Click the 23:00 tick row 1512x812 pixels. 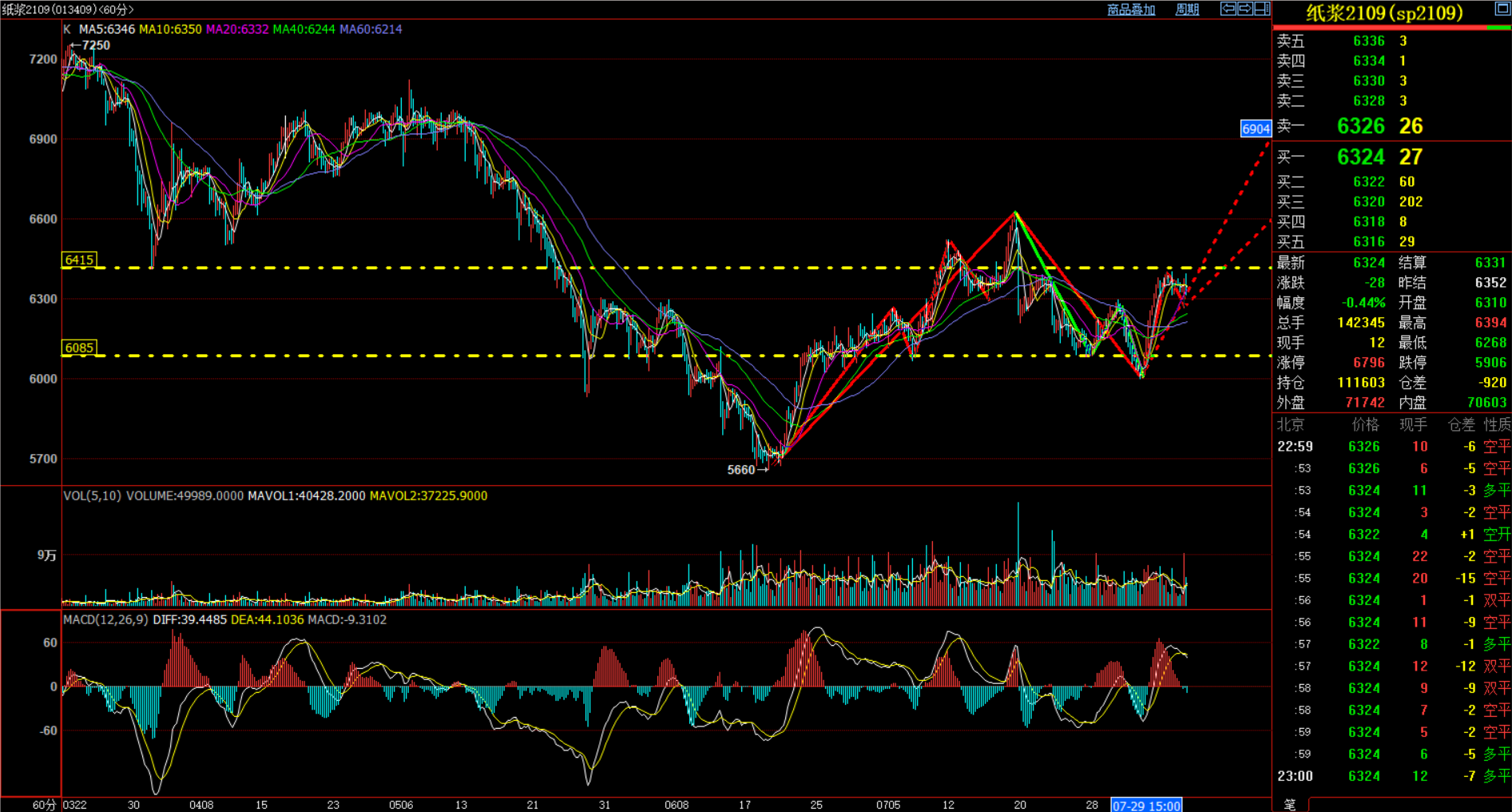tap(1392, 776)
